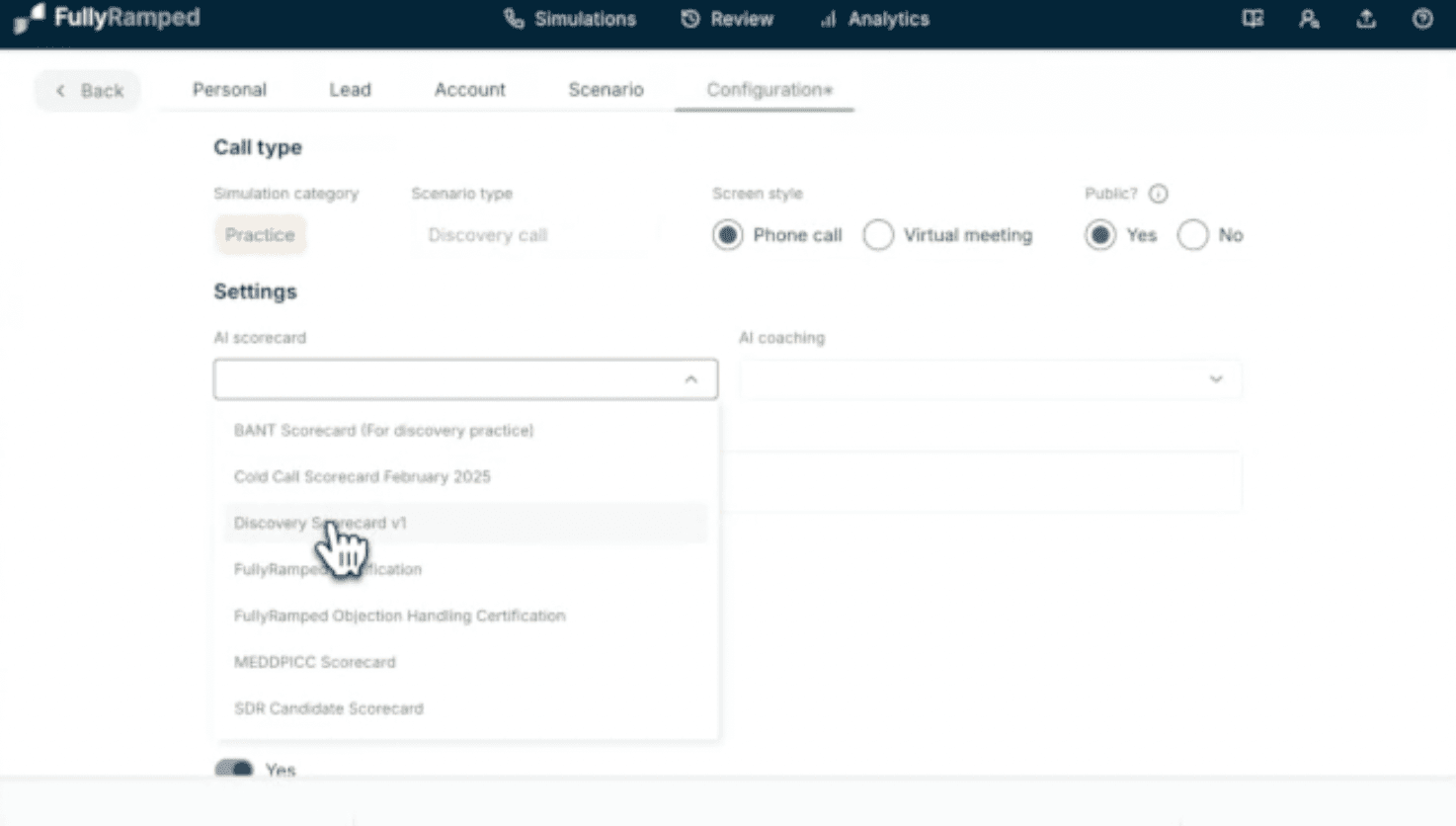This screenshot has width=1456, height=826.
Task: Open Simulations from the top navigation
Action: click(x=570, y=19)
